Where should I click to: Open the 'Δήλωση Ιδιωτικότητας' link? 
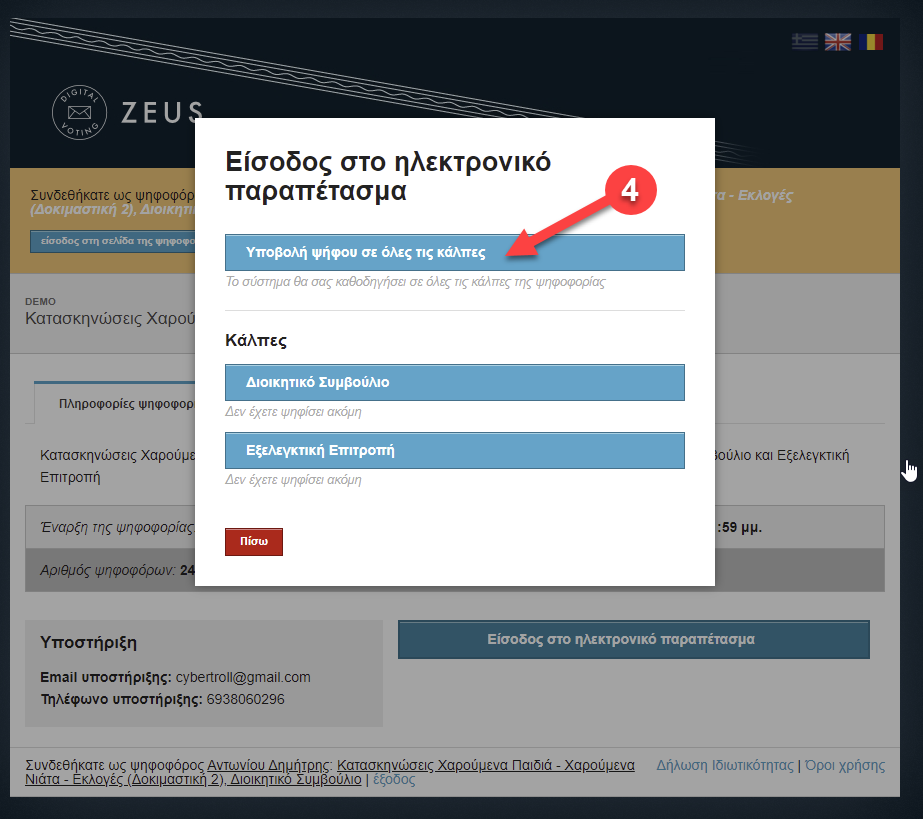click(724, 765)
